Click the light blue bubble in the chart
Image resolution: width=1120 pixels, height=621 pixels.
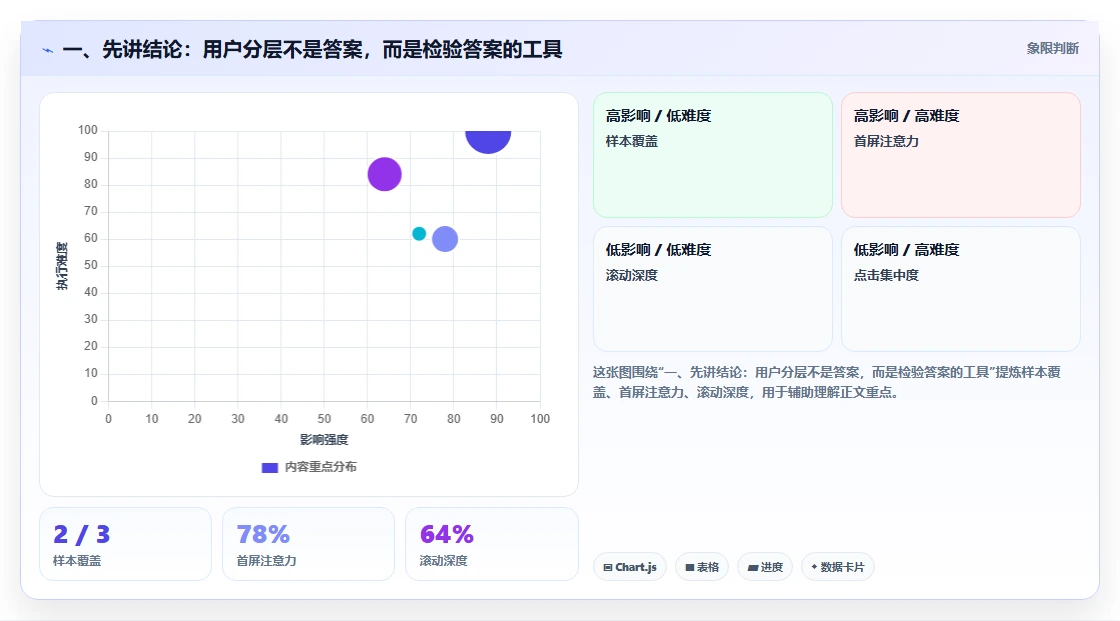click(445, 239)
